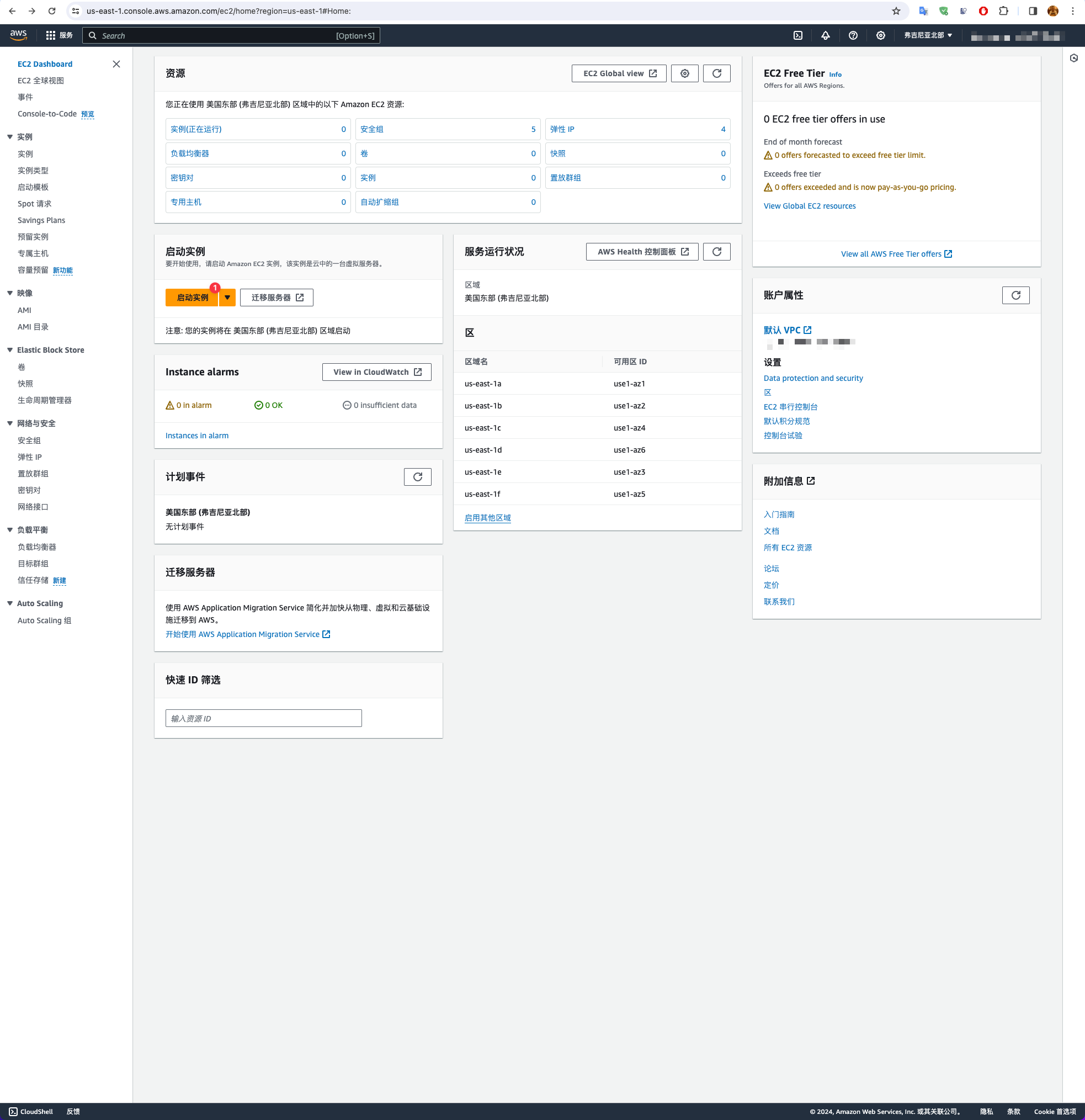Collapse the 负载平衡 sidebar section
This screenshot has height=1120, width=1085.
pyautogui.click(x=10, y=530)
